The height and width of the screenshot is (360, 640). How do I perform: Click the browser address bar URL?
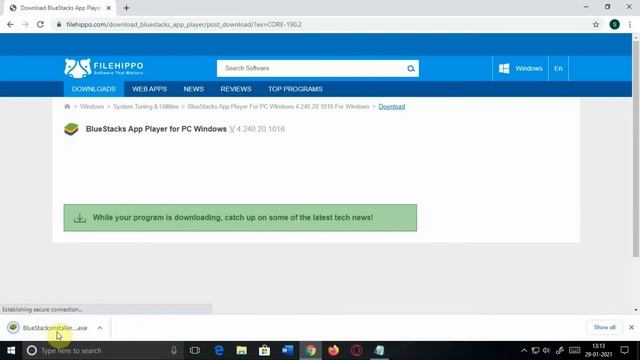[184, 24]
